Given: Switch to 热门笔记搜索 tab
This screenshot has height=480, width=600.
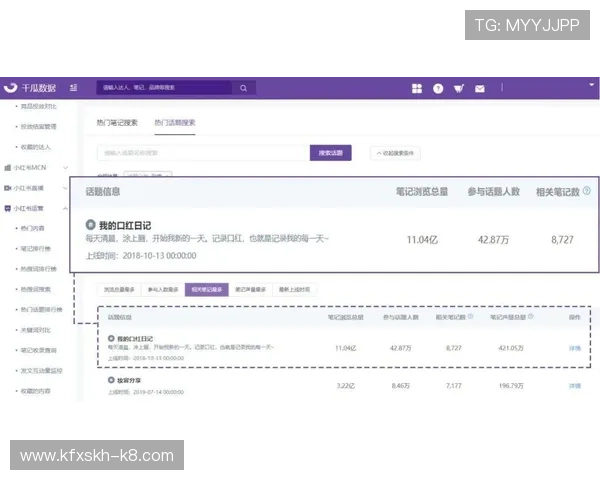Looking at the screenshot, I should (117, 122).
